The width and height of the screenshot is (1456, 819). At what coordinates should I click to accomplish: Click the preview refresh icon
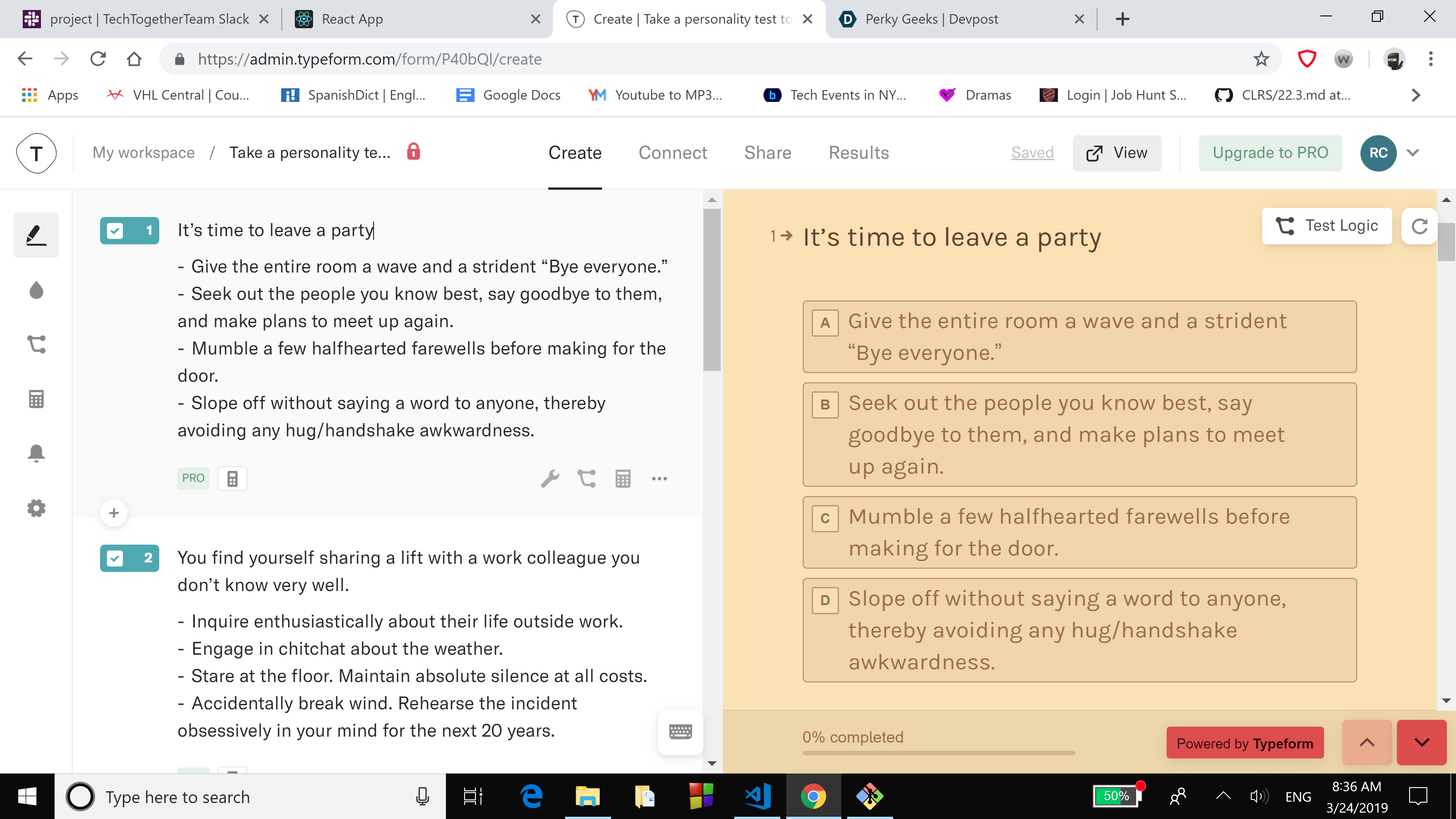(x=1419, y=226)
